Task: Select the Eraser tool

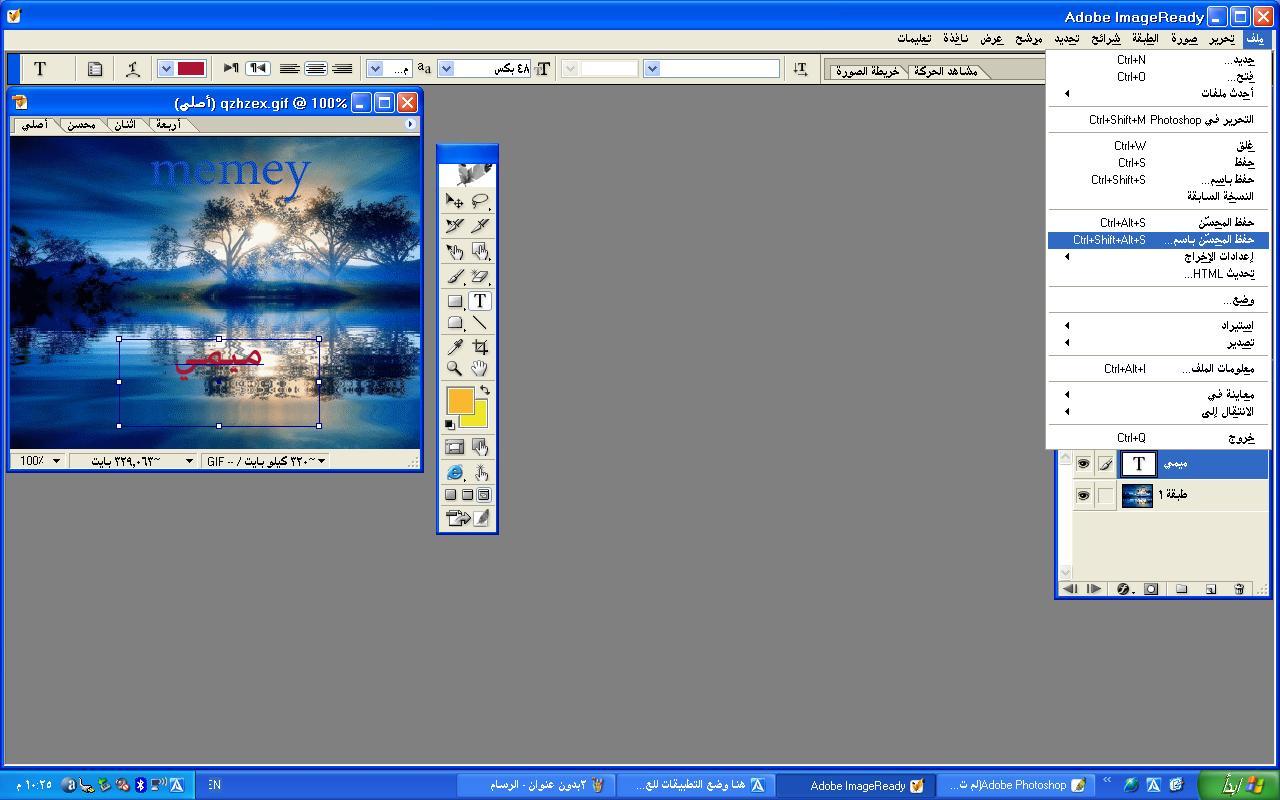Action: click(x=480, y=277)
